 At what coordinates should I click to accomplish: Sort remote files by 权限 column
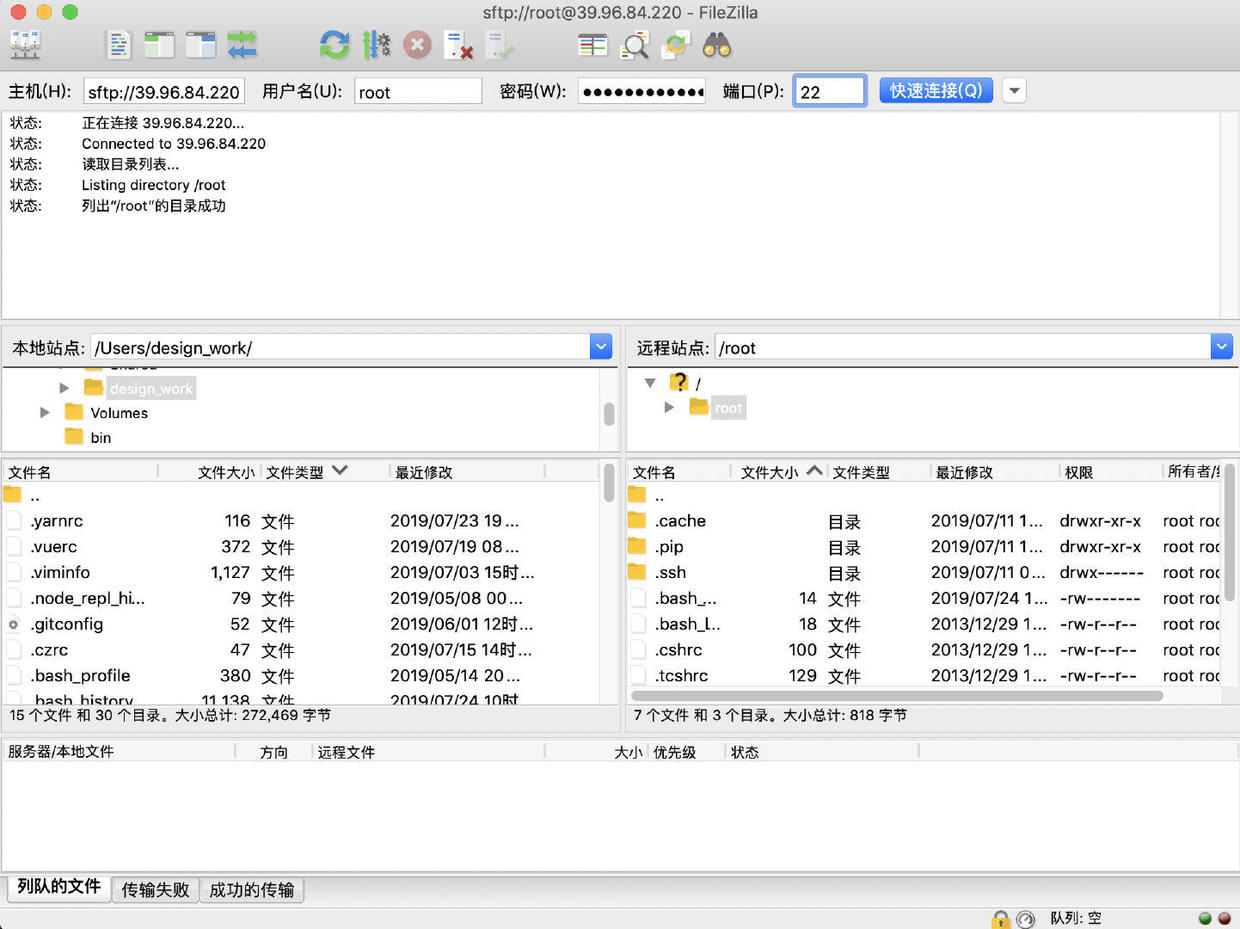point(1110,471)
